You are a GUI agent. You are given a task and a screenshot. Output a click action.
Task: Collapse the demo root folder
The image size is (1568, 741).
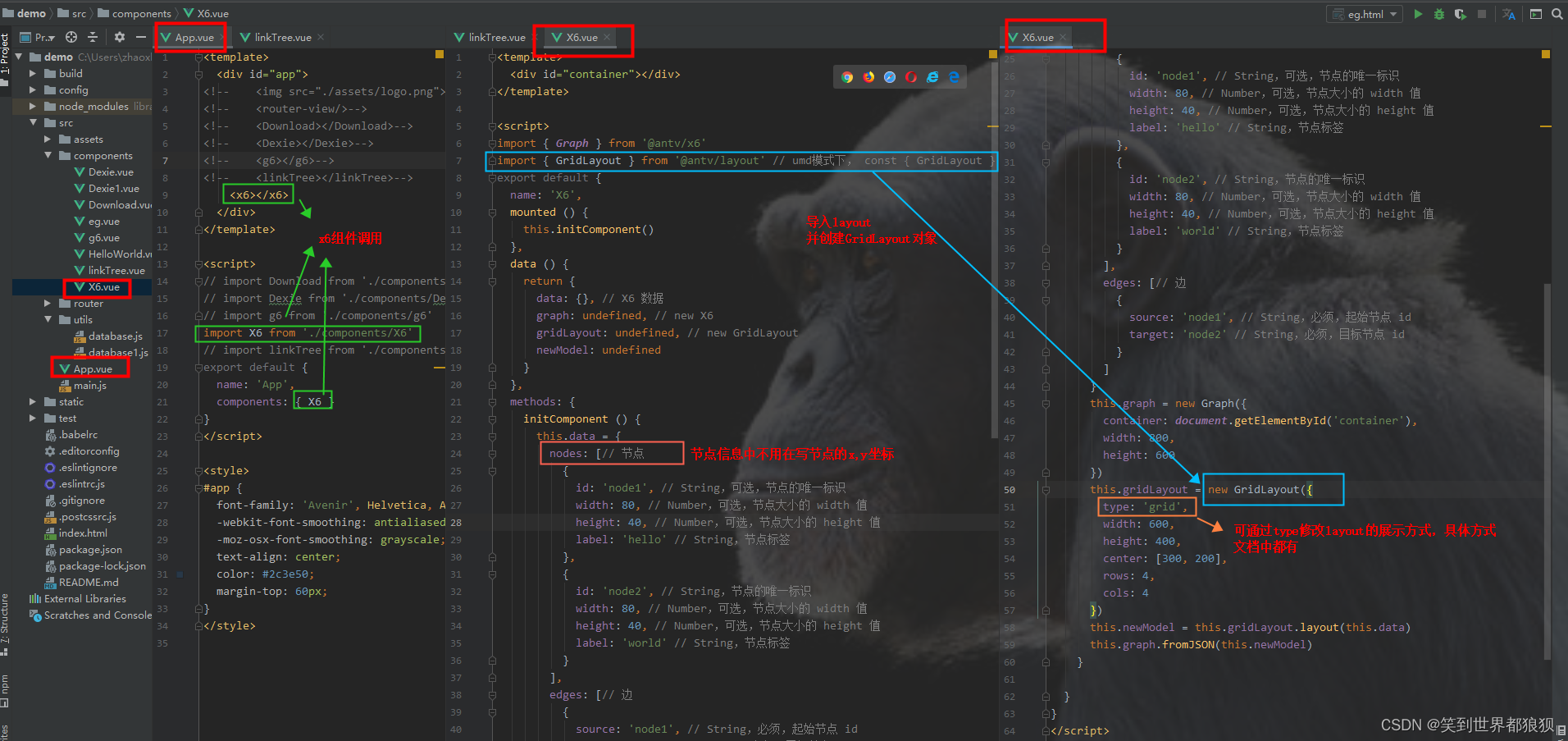(x=21, y=57)
